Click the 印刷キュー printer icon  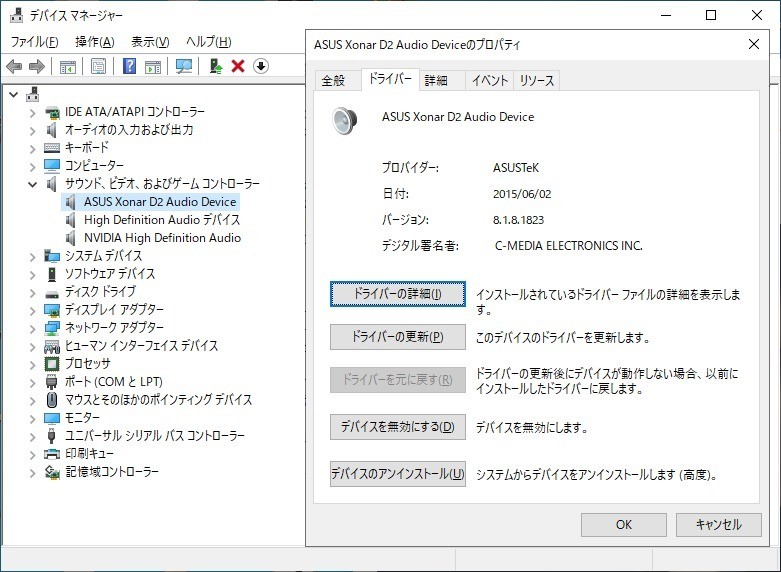tap(52, 454)
